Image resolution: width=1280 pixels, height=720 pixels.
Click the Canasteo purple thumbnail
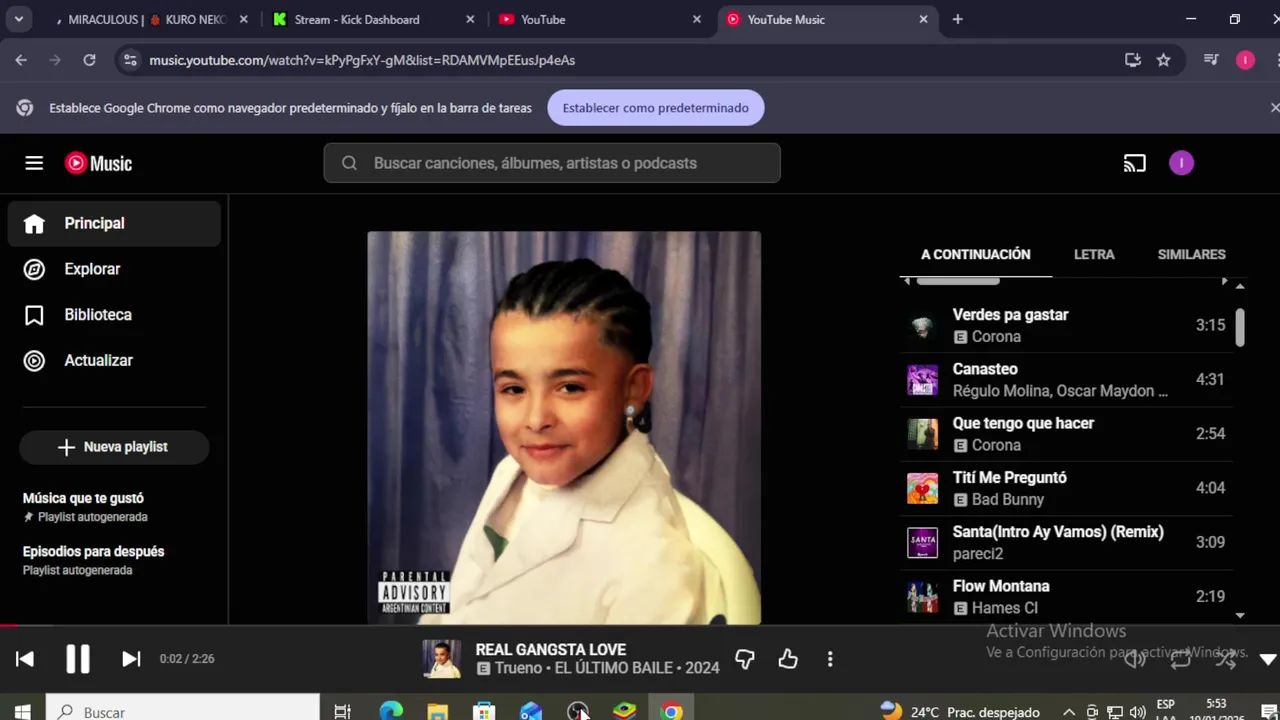922,380
